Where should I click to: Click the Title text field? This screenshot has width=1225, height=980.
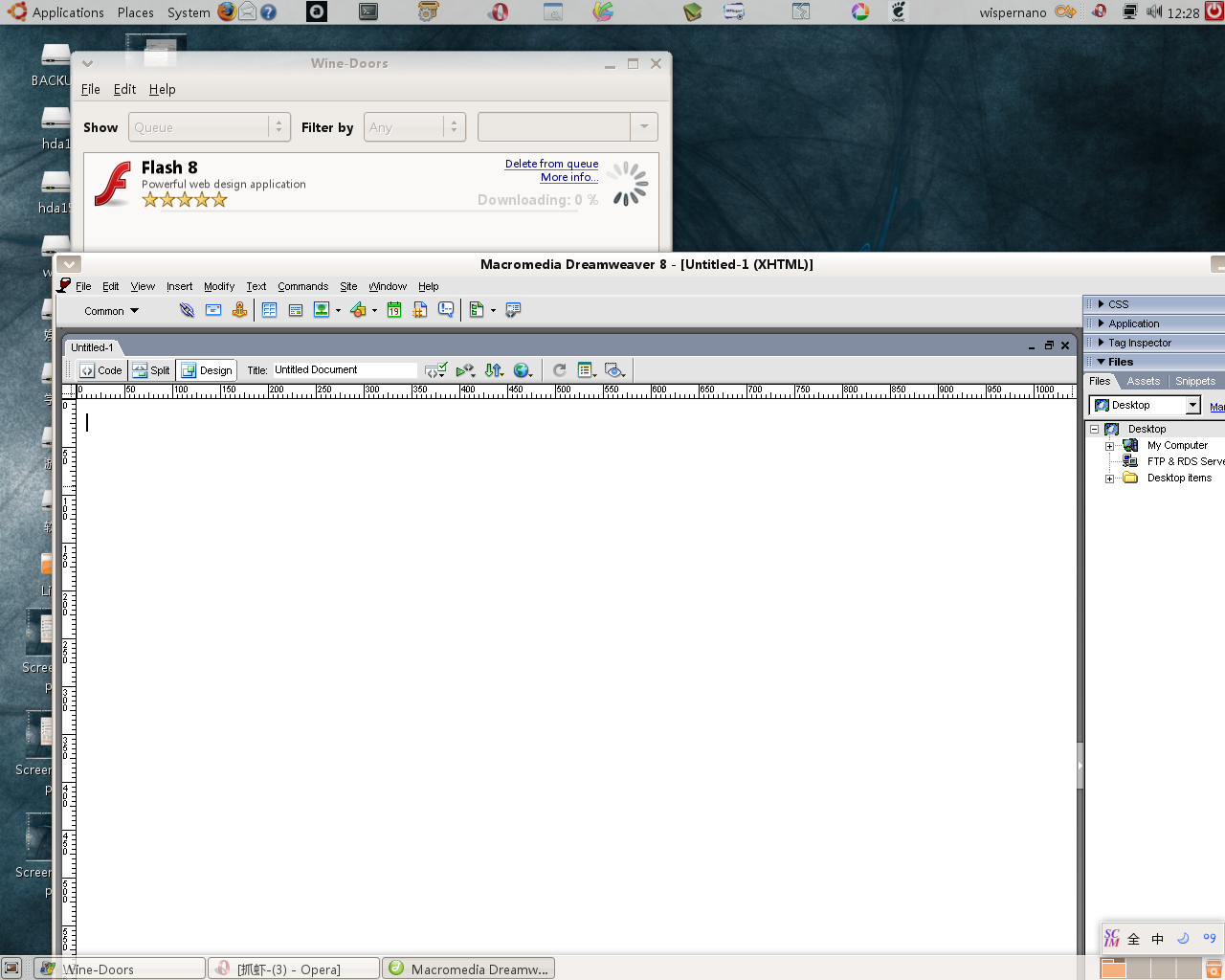pyautogui.click(x=345, y=369)
